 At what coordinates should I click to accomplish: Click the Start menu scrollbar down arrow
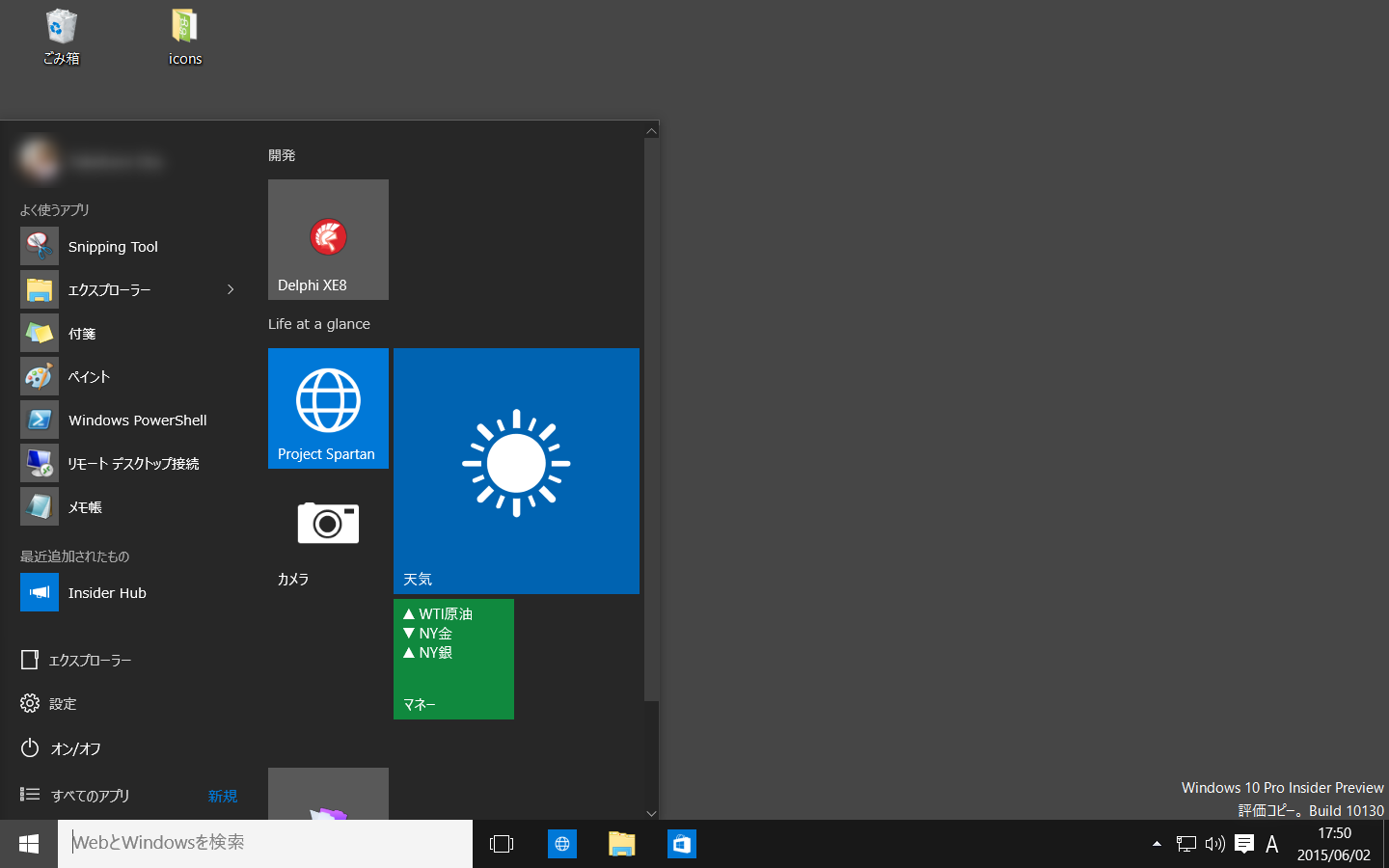(651, 813)
